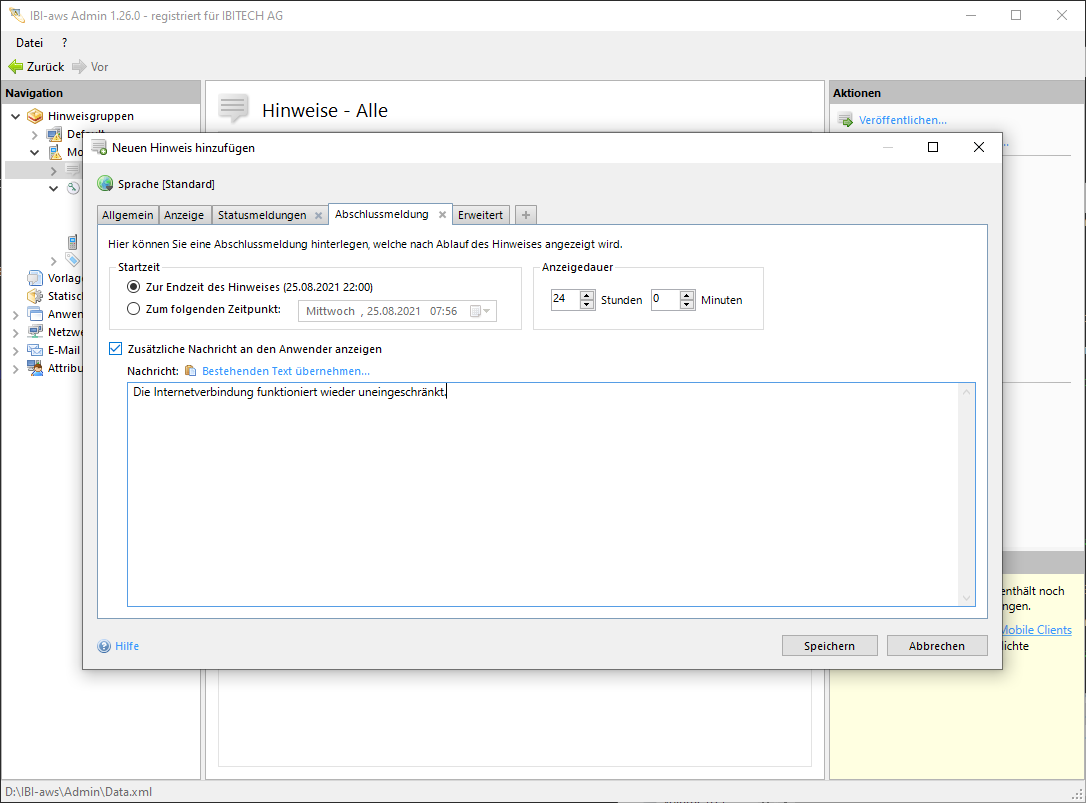
Task: Select 'Zur Endzeit des Hinweises' radio button
Action: click(134, 287)
